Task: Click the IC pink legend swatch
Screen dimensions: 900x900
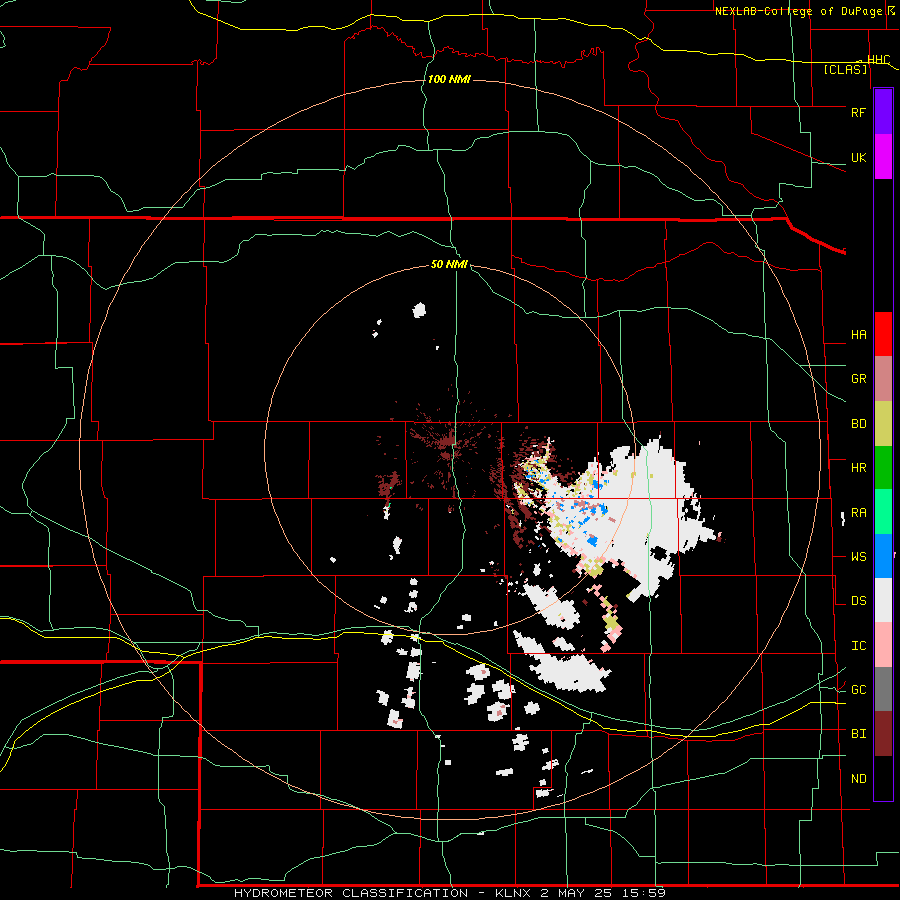Action: 883,645
